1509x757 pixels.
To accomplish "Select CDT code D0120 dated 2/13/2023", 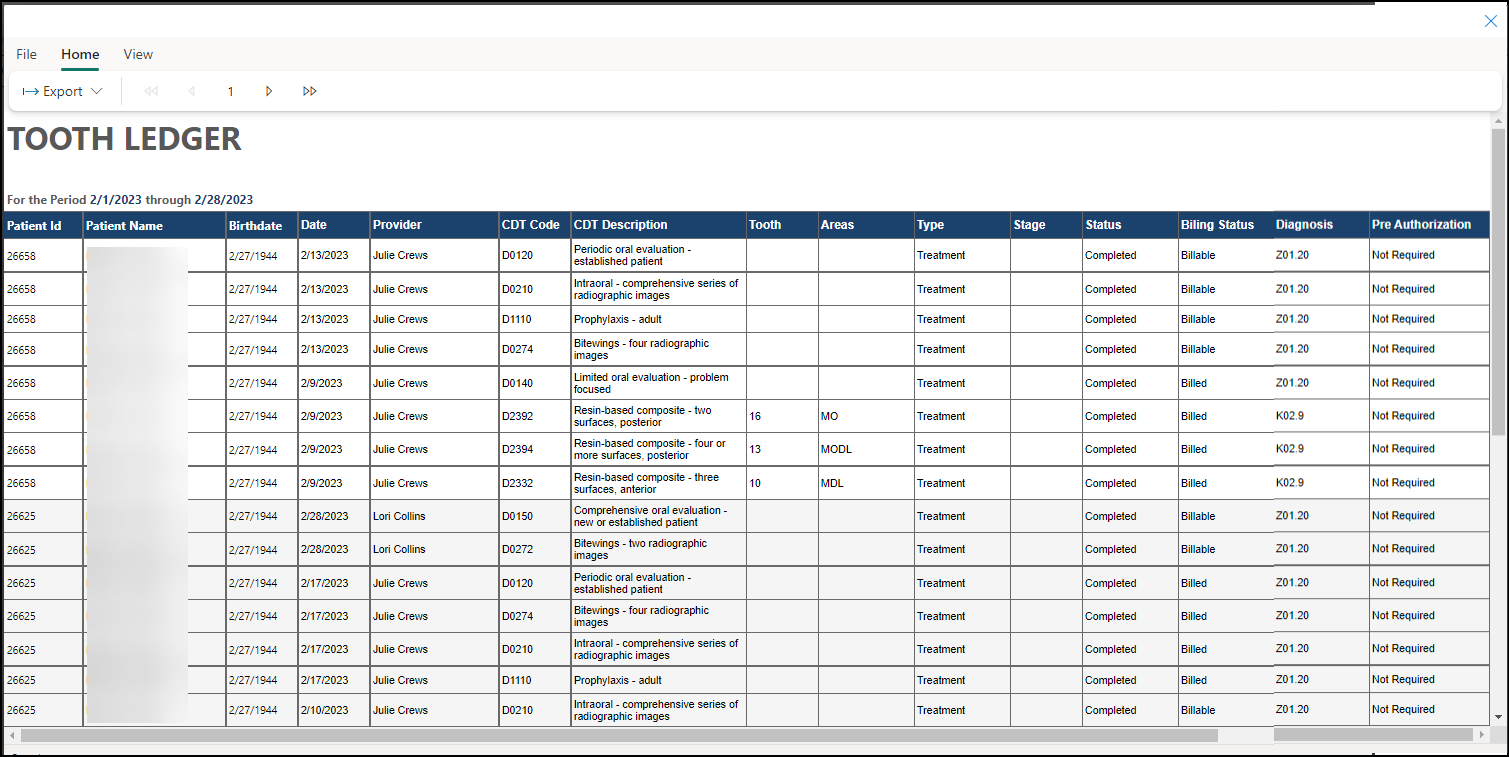I will (x=535, y=255).
